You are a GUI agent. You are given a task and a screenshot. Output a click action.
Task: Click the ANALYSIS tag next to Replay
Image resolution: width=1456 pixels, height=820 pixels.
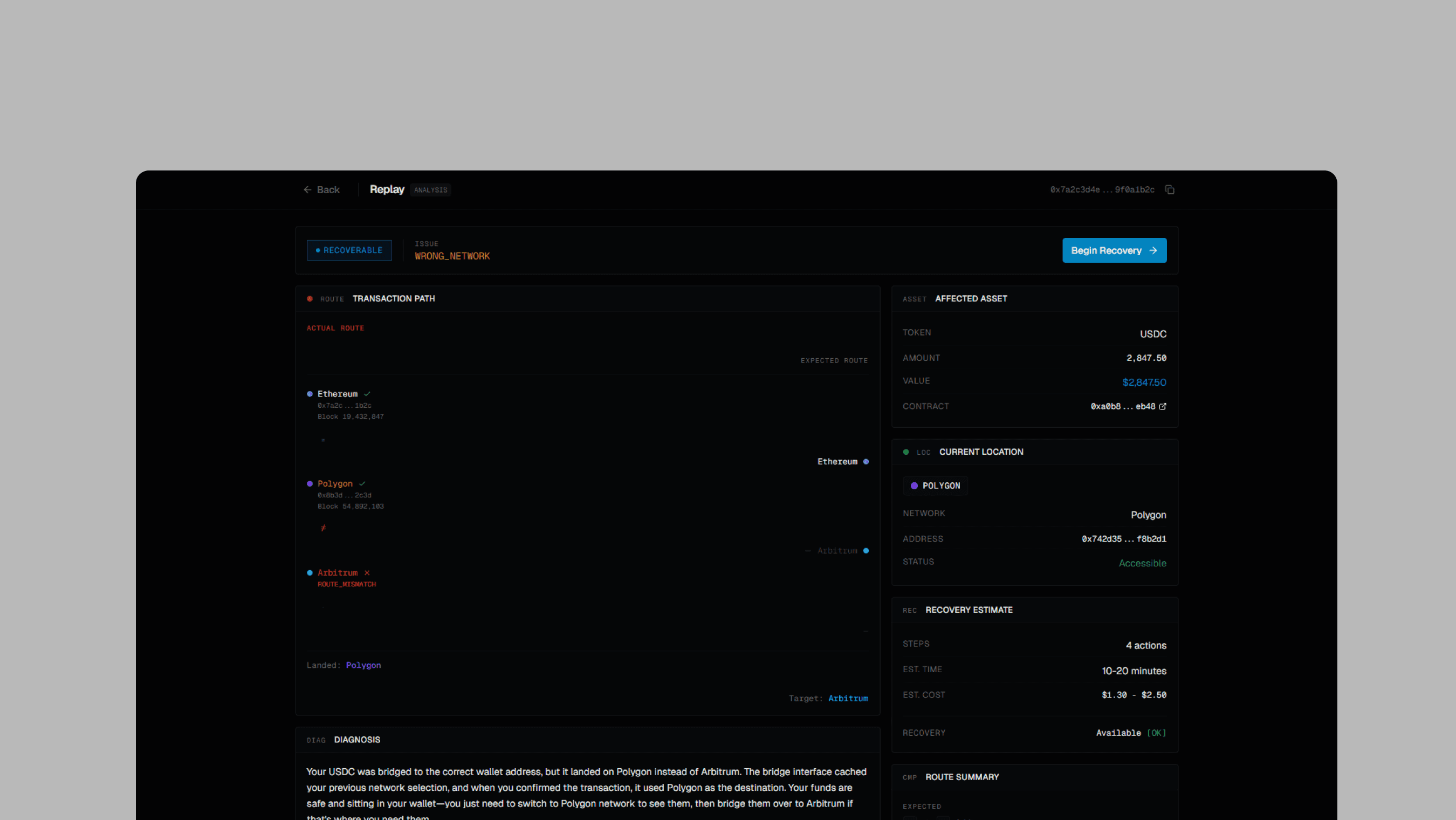pyautogui.click(x=431, y=190)
